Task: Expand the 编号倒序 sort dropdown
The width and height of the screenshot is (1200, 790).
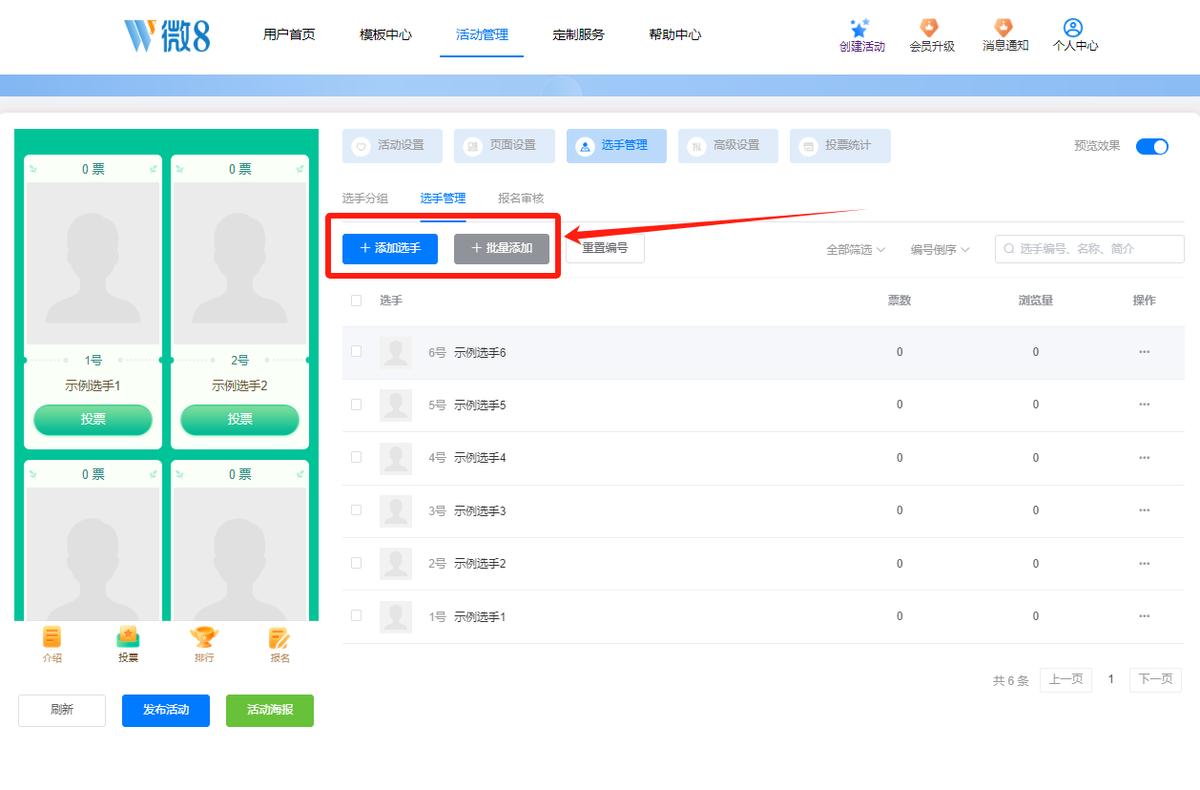Action: pos(939,250)
